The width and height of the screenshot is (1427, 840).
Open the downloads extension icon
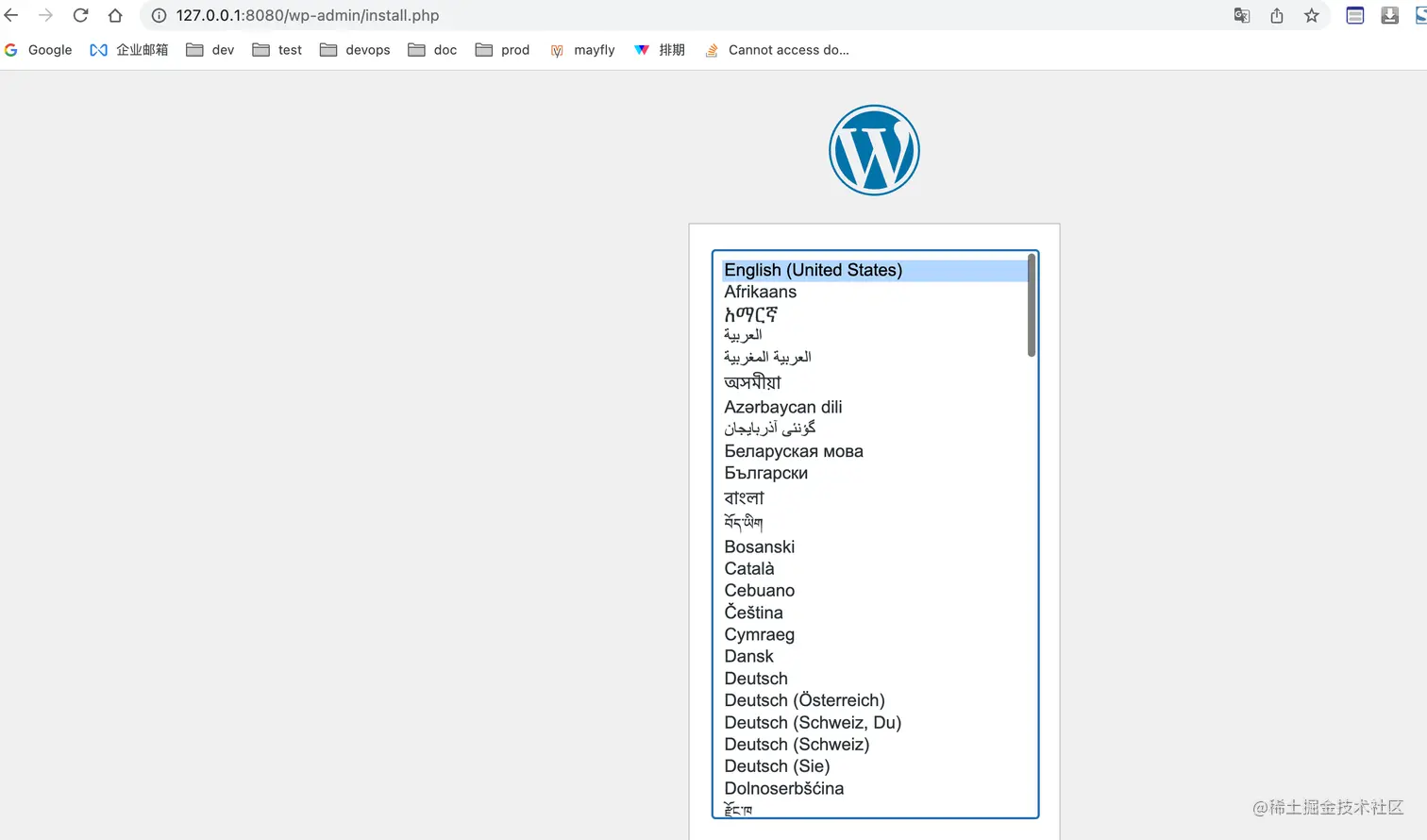click(x=1390, y=15)
